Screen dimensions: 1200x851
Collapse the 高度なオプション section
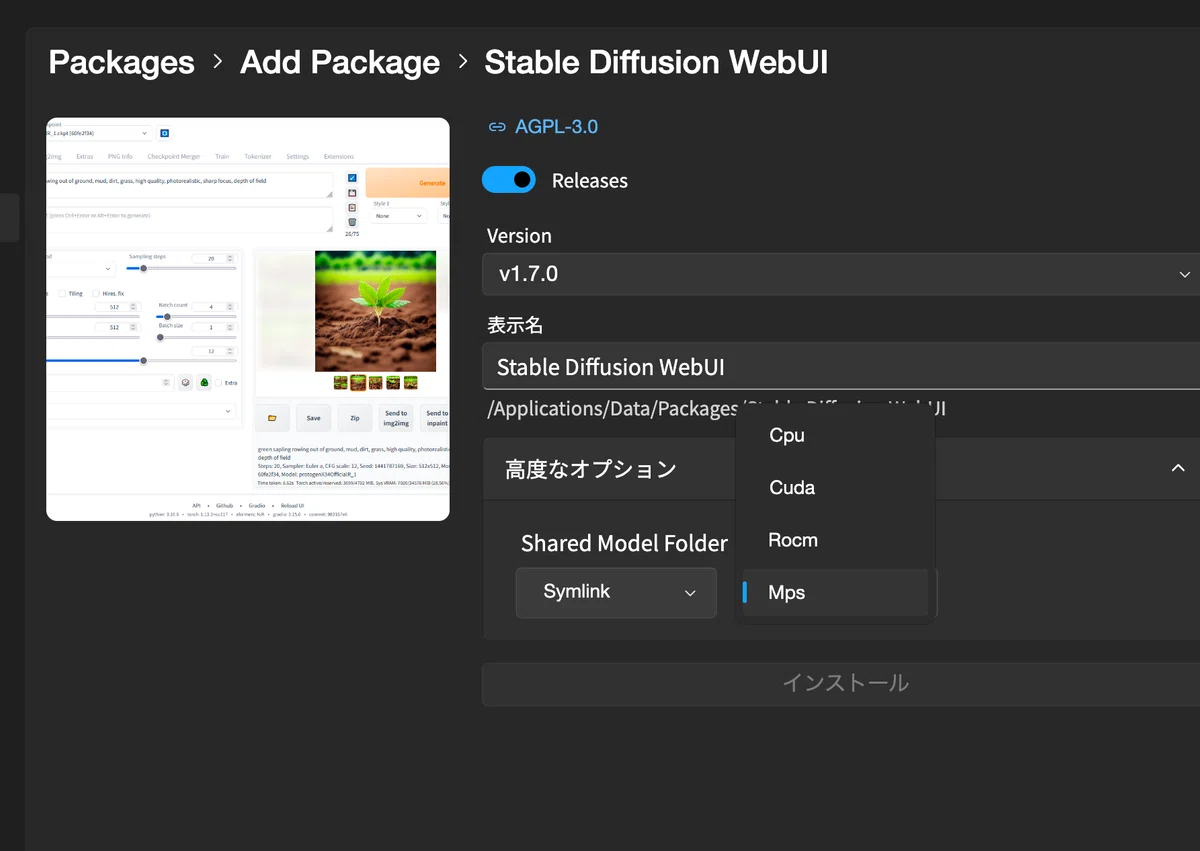(x=841, y=469)
